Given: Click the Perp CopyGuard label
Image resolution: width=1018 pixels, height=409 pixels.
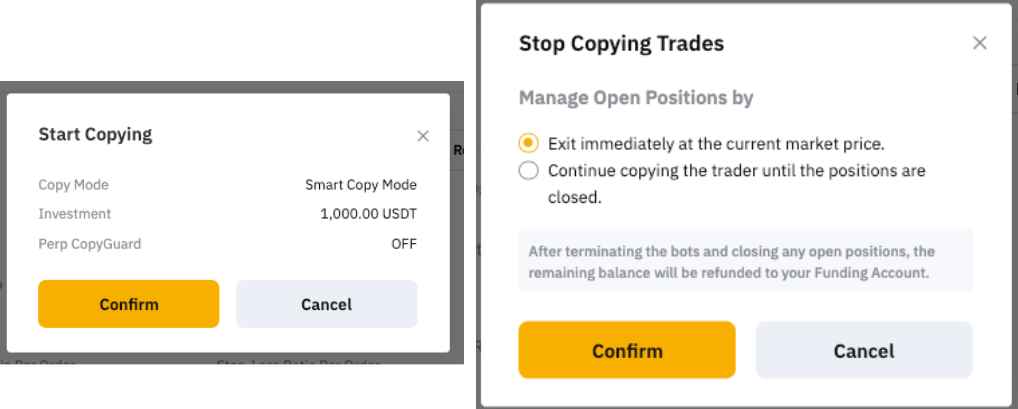Looking at the screenshot, I should pyautogui.click(x=88, y=244).
